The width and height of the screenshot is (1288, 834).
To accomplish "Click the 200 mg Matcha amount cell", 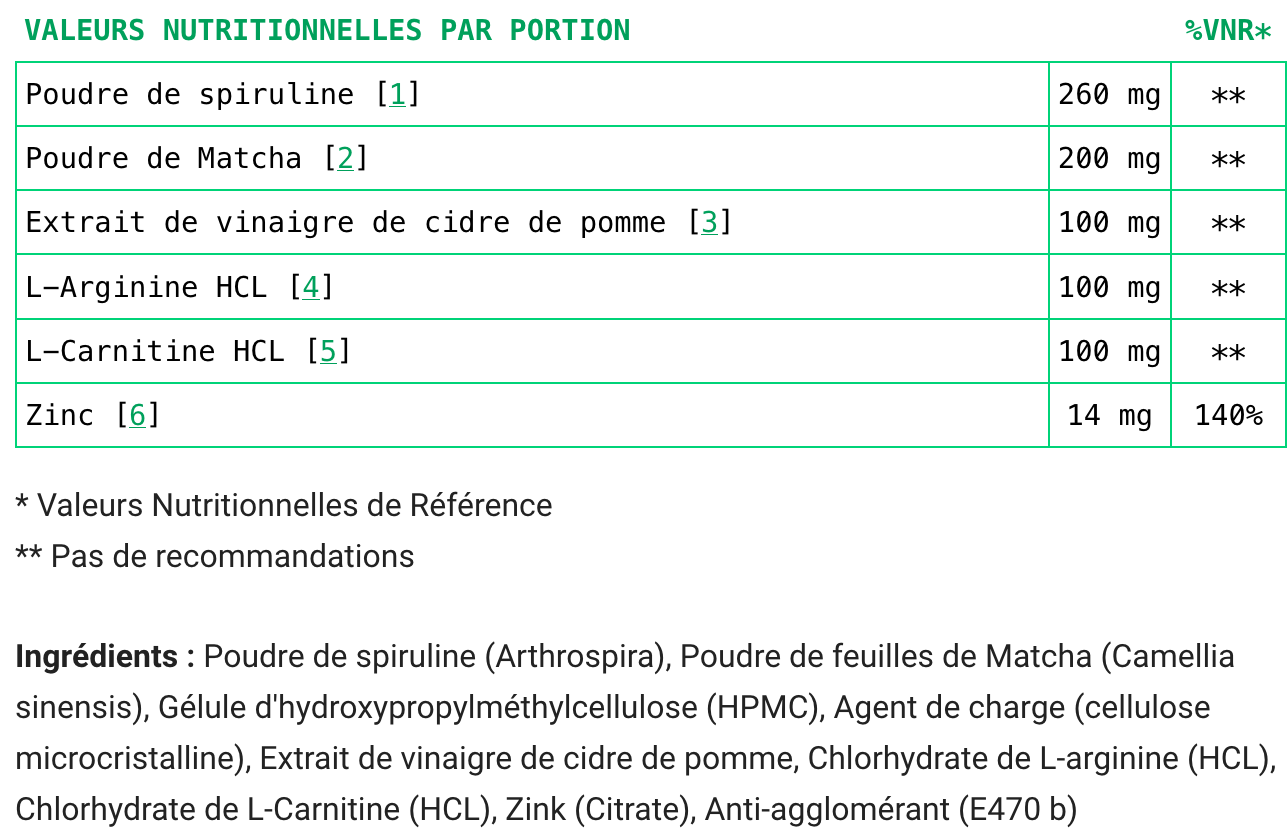I will coord(1109,159).
